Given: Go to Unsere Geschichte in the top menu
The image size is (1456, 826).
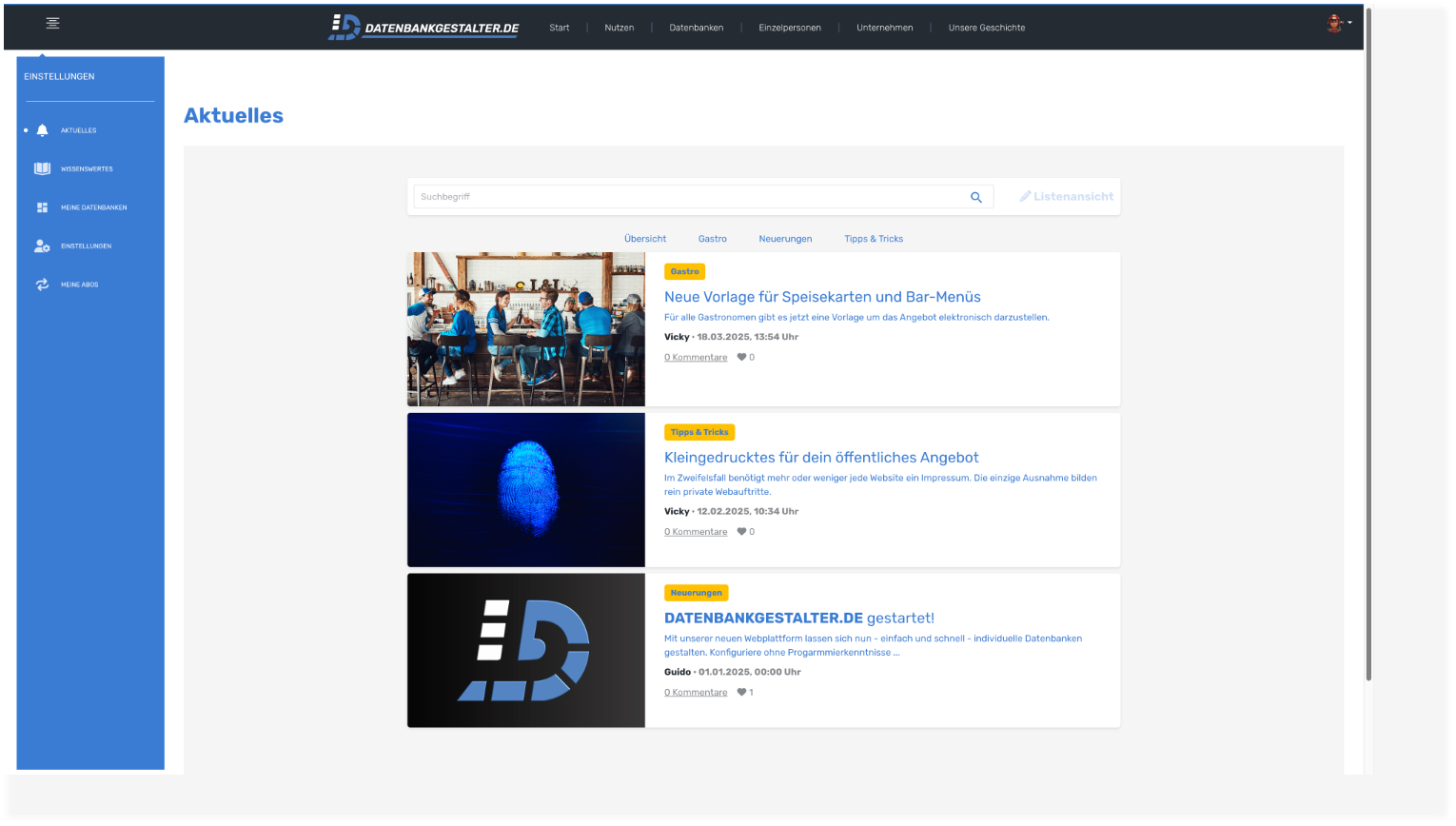Looking at the screenshot, I should pos(987,28).
